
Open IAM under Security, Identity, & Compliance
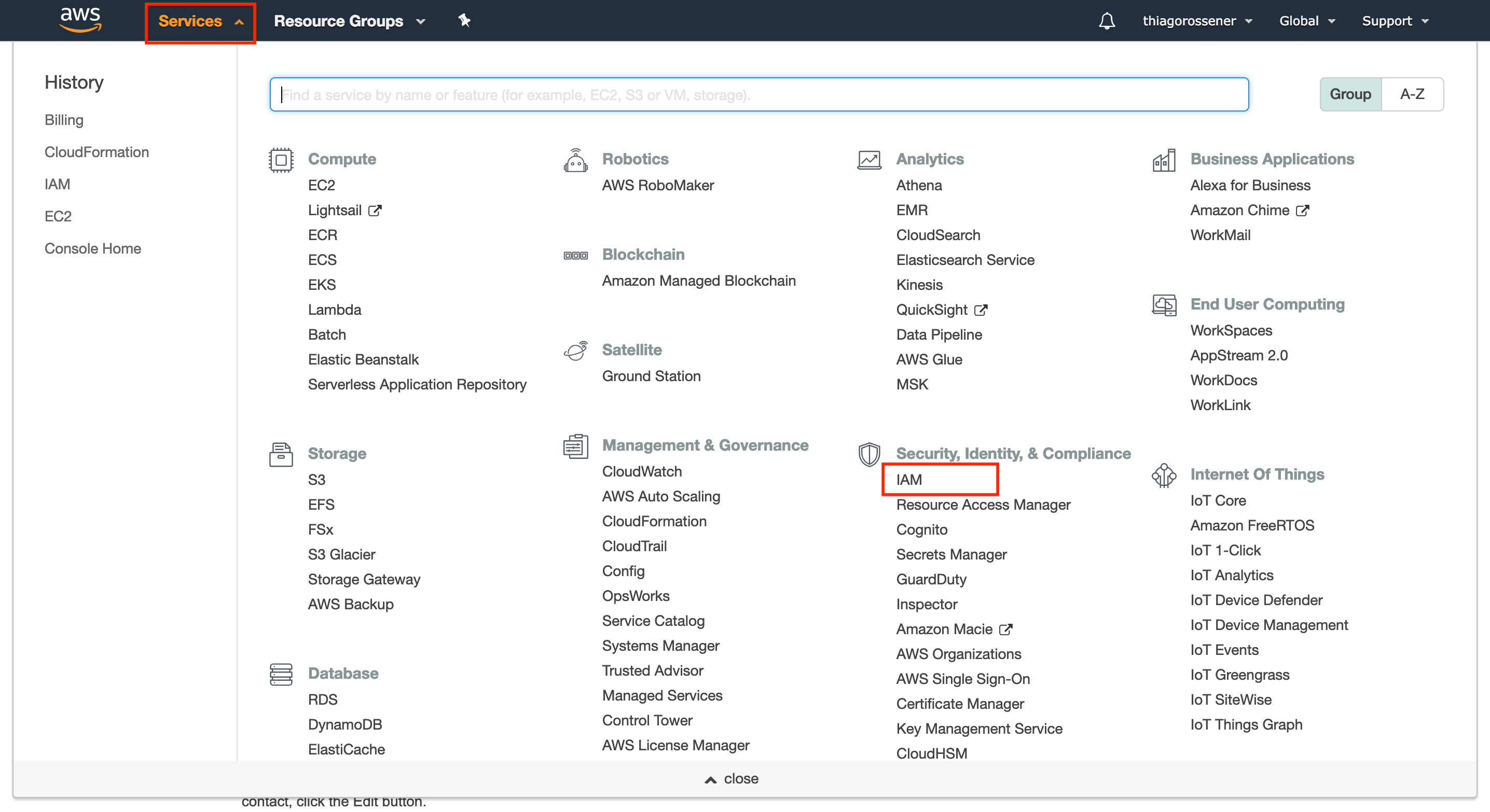[x=909, y=480]
